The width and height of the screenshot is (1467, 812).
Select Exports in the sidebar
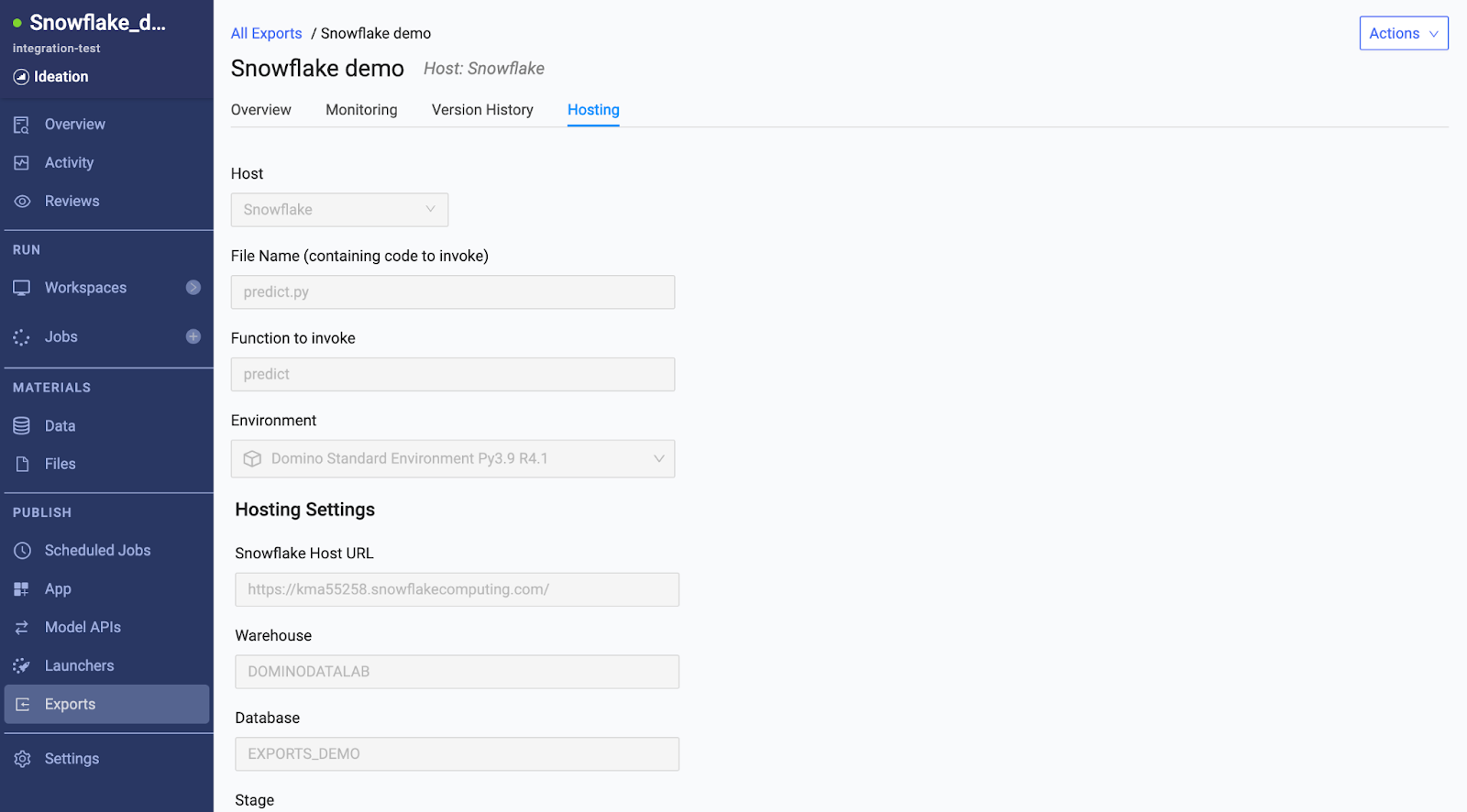coord(106,705)
